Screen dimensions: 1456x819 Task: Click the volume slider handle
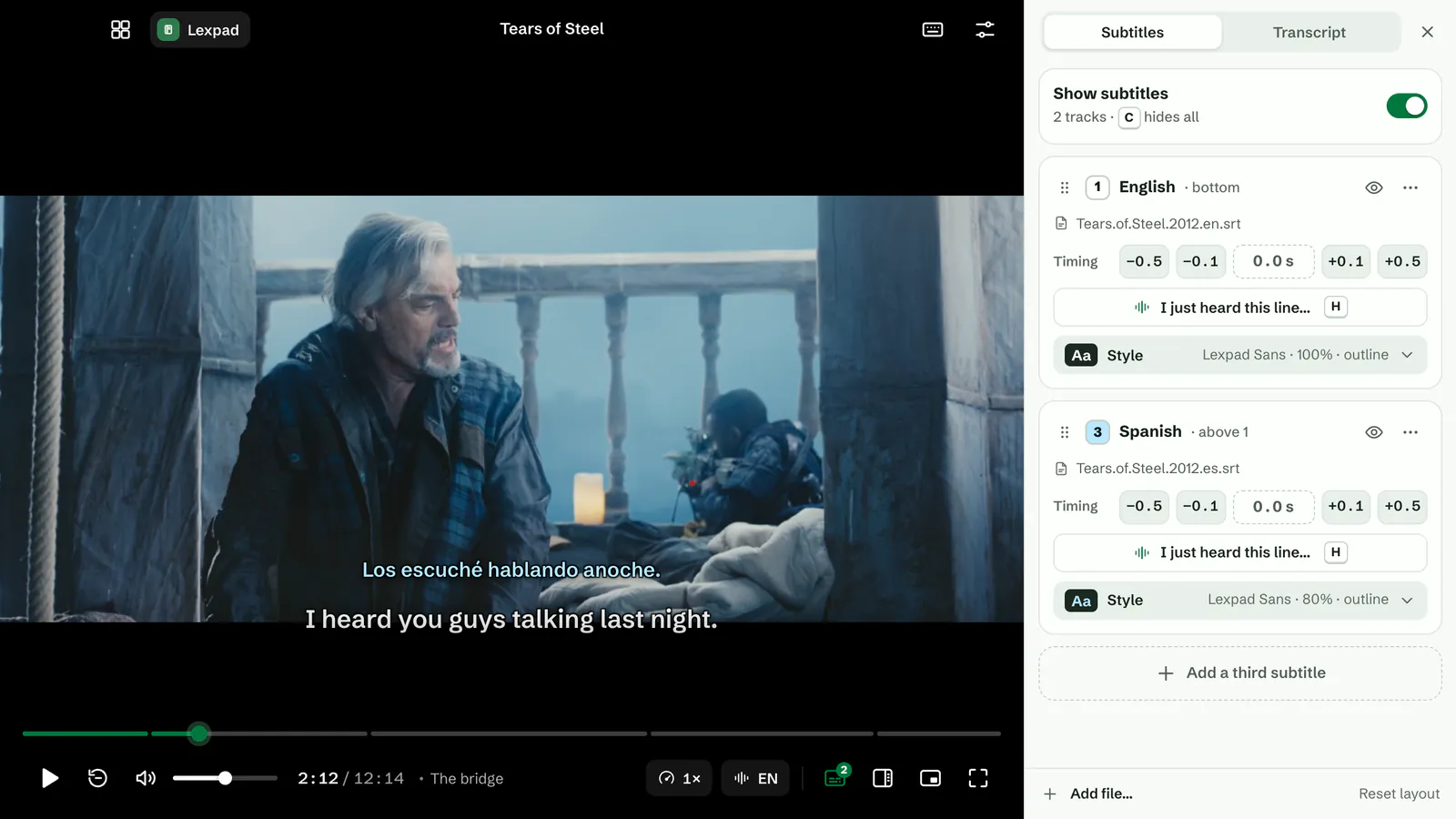(x=225, y=778)
